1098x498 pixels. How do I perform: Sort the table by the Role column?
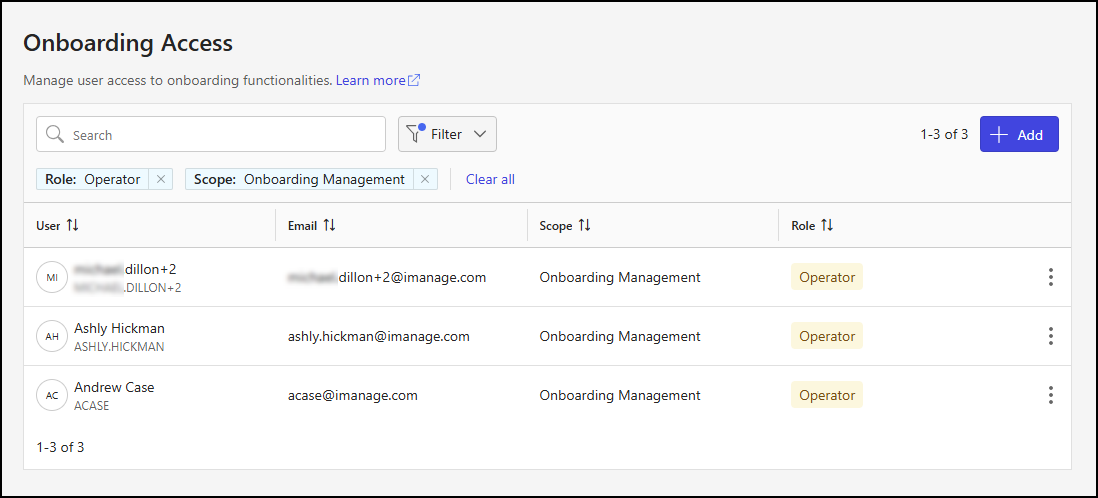tap(827, 226)
